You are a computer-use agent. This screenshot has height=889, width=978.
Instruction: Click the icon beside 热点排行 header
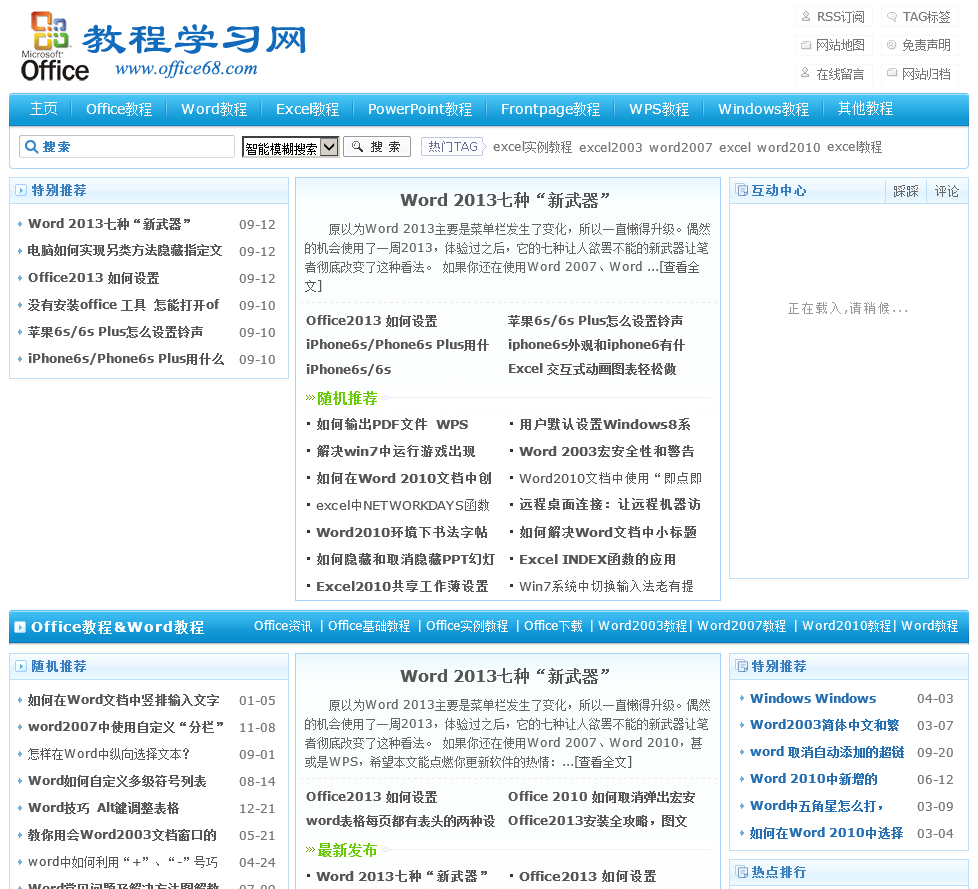tap(741, 872)
